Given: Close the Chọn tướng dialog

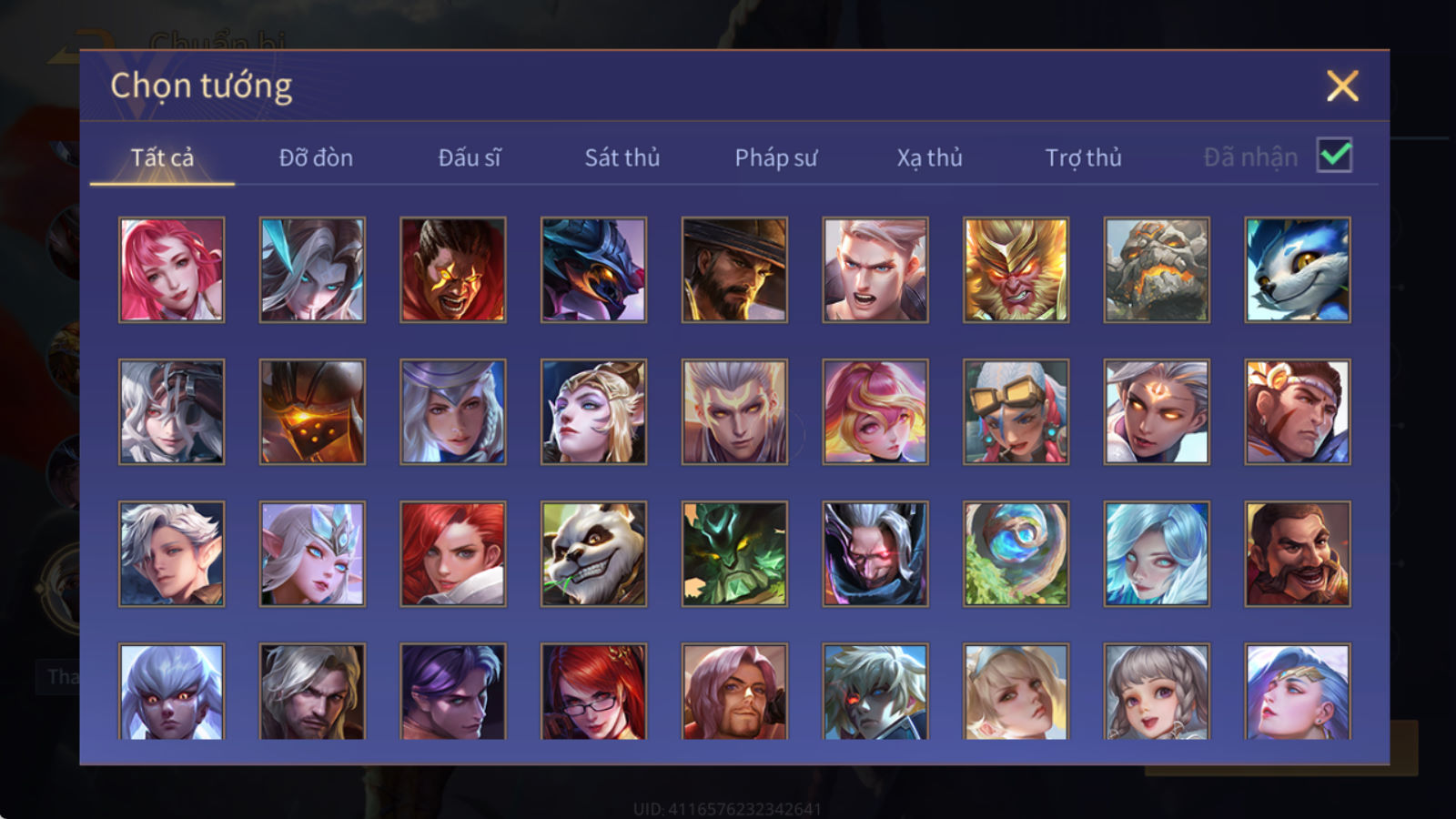Looking at the screenshot, I should point(1342,86).
